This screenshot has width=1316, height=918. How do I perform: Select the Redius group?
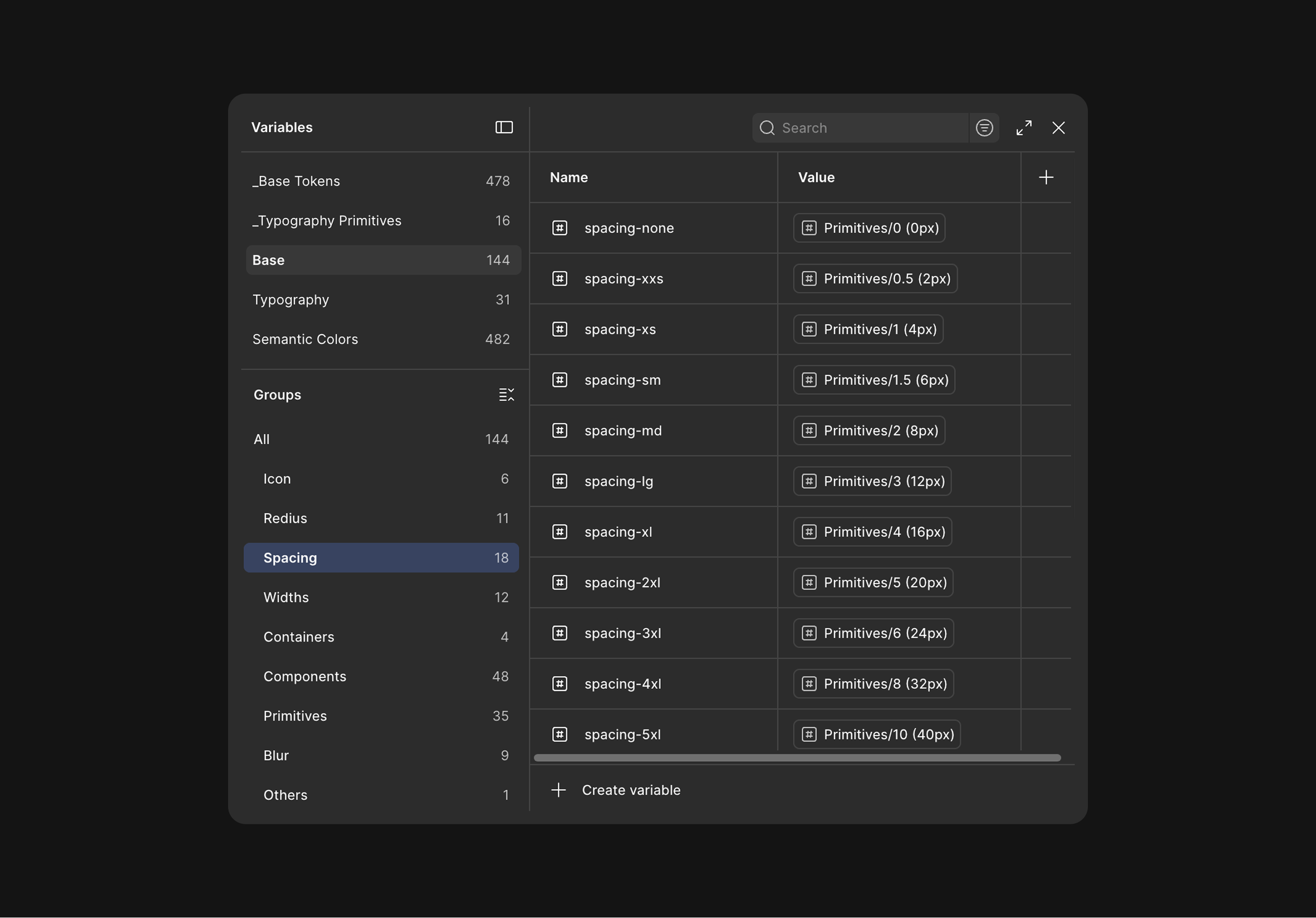381,518
